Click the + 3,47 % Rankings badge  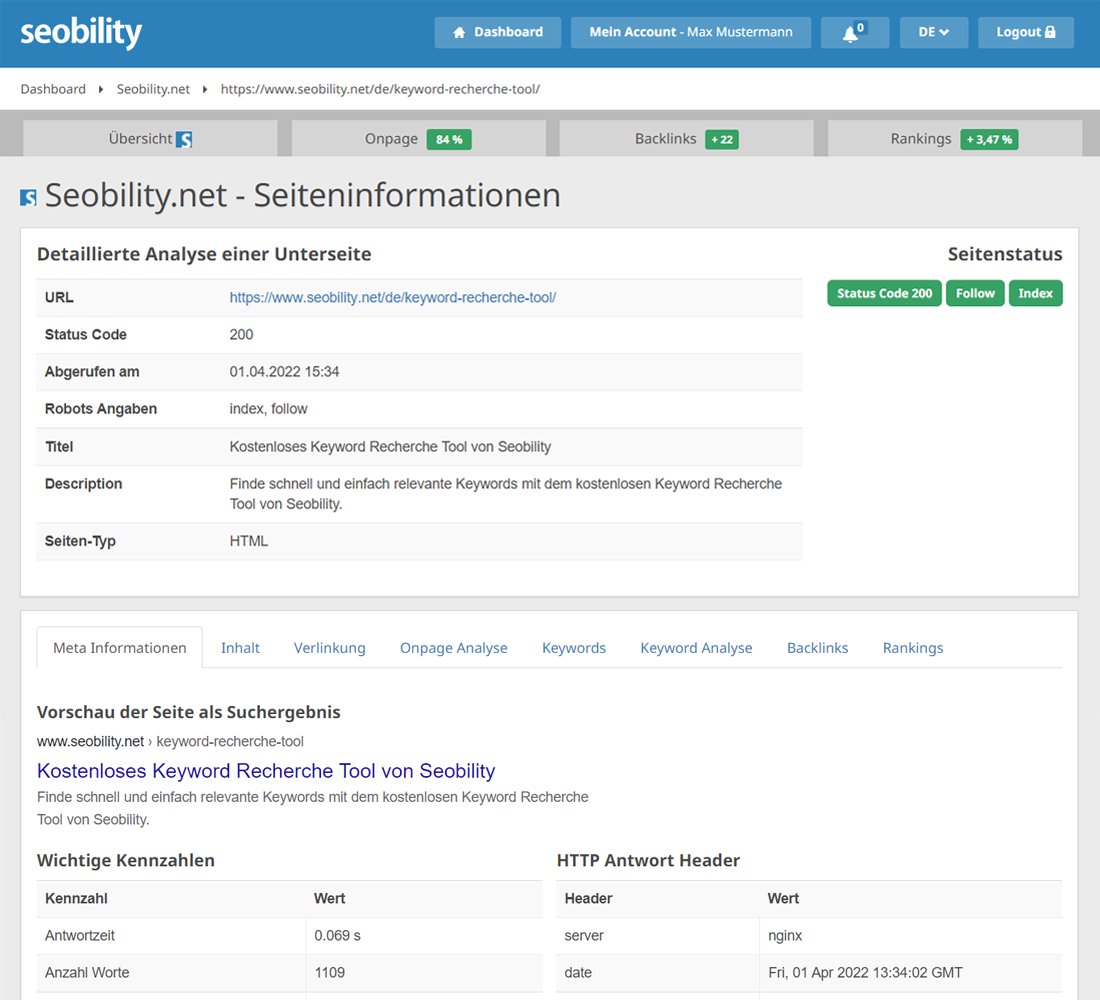(x=989, y=140)
